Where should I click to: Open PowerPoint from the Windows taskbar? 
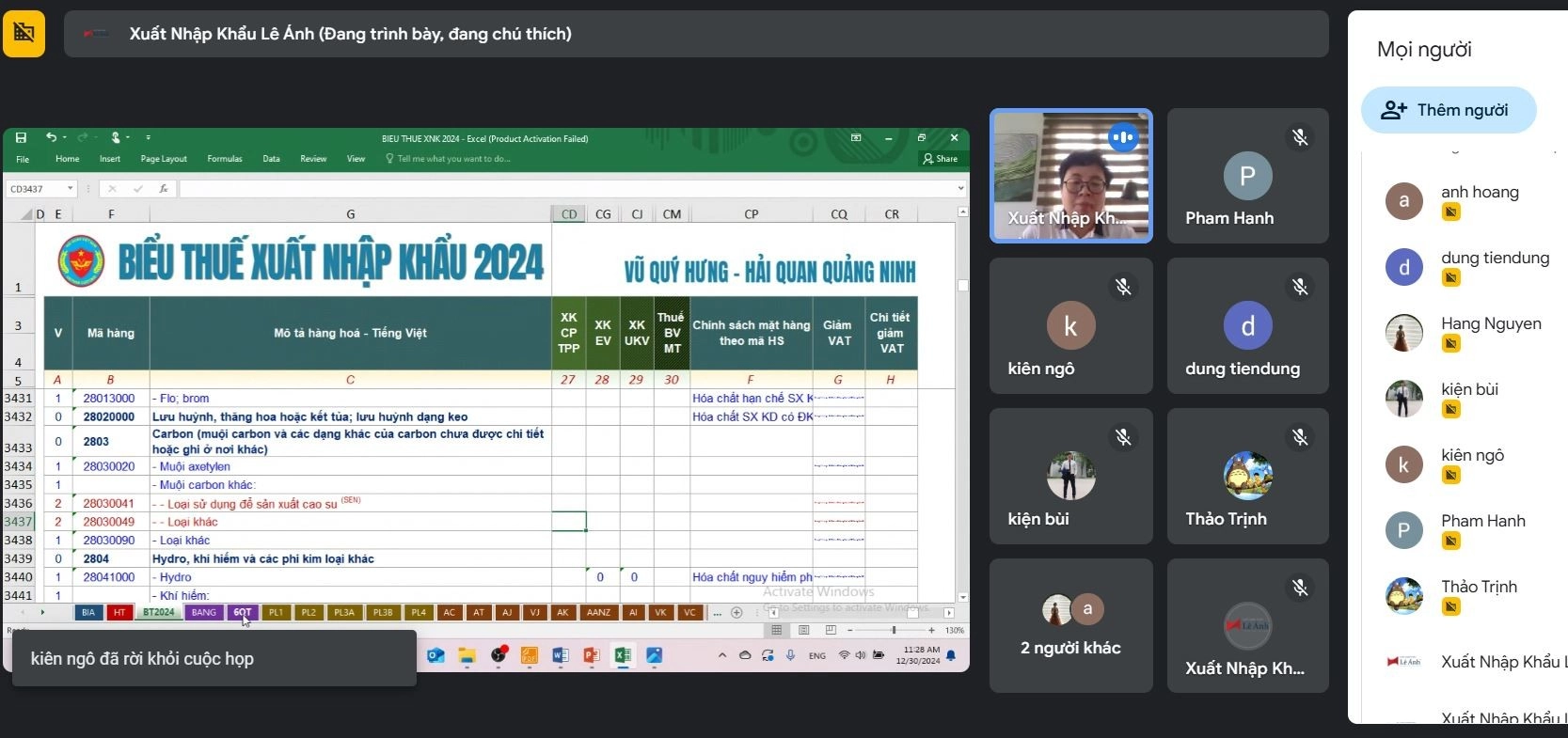click(x=592, y=655)
